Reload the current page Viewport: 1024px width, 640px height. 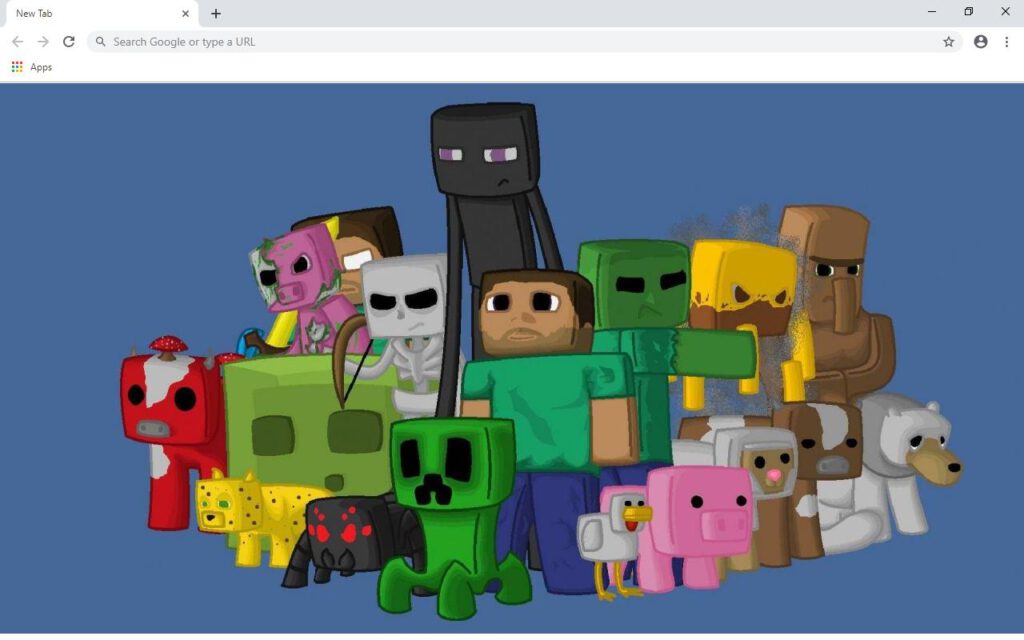coord(69,42)
